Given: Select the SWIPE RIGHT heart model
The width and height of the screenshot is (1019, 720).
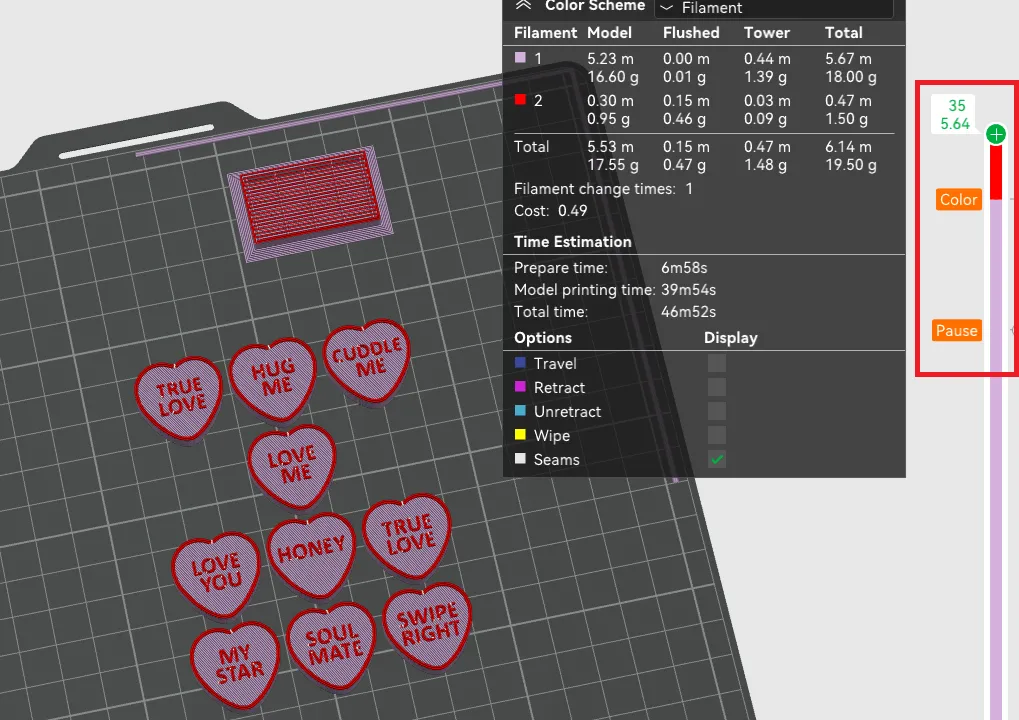Looking at the screenshot, I should click(428, 625).
